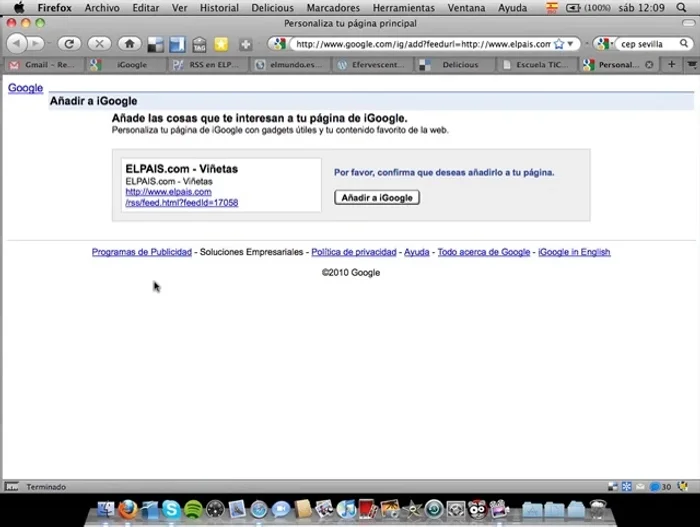This screenshot has height=527, width=700.
Task: Click the Google logo link
Action: pyautogui.click(x=25, y=88)
